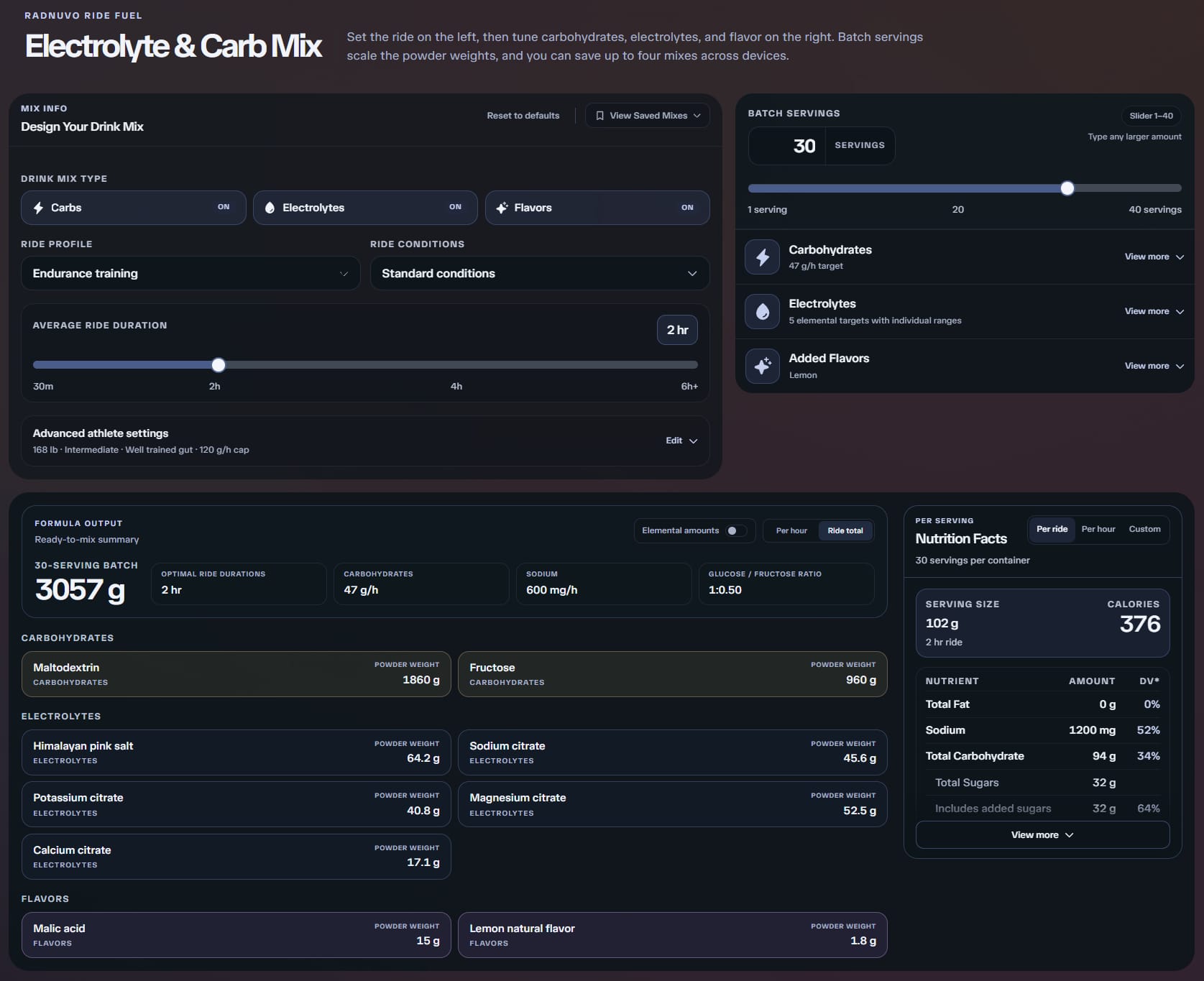Screen dimensions: 1204x981
Task: Click the average ride duration slider handle
Action: pyautogui.click(x=219, y=365)
